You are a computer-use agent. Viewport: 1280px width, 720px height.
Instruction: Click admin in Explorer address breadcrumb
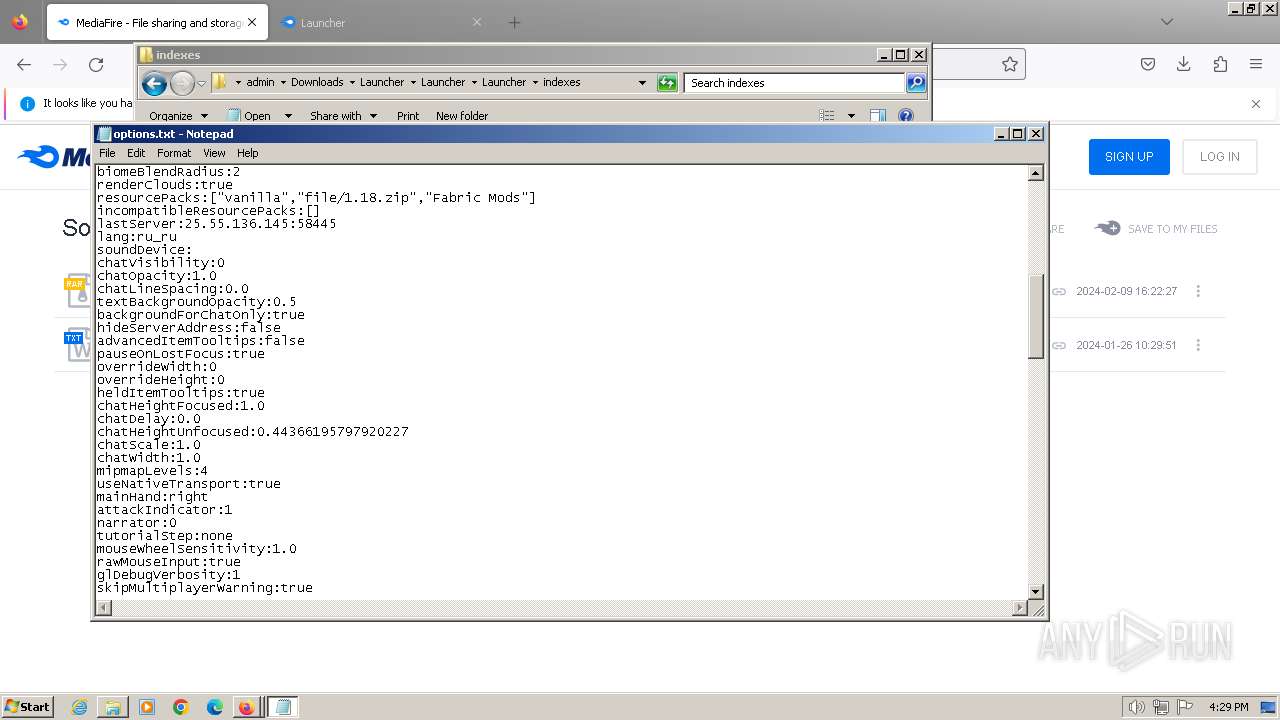(260, 82)
